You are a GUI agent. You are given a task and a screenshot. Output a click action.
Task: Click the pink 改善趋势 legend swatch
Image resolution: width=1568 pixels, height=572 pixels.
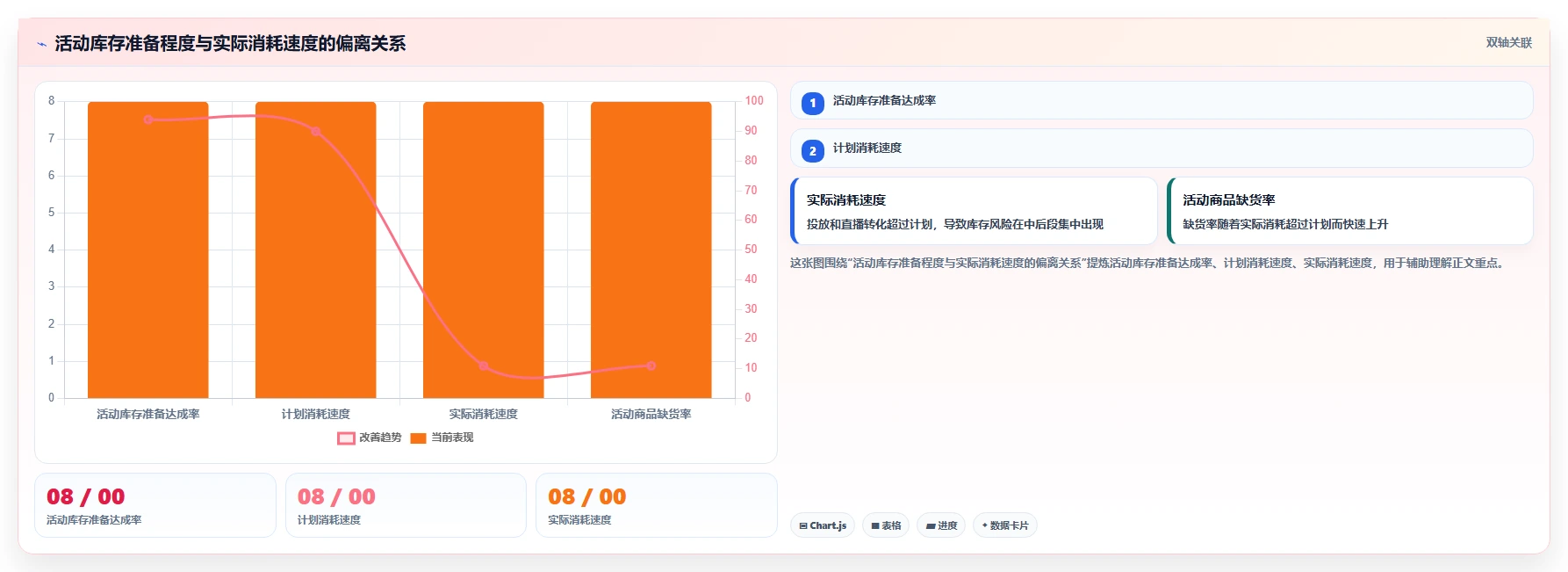point(346,438)
